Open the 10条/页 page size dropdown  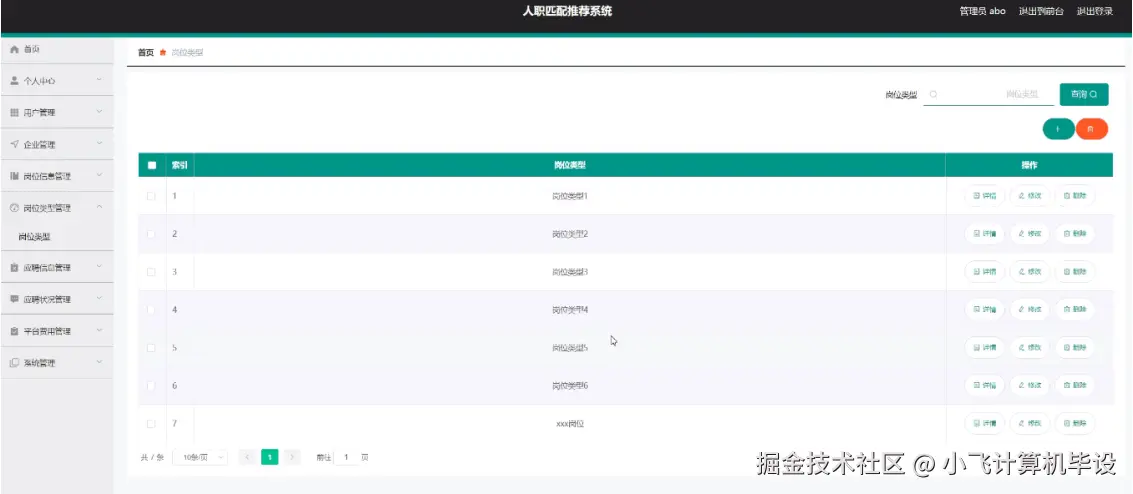[200, 457]
